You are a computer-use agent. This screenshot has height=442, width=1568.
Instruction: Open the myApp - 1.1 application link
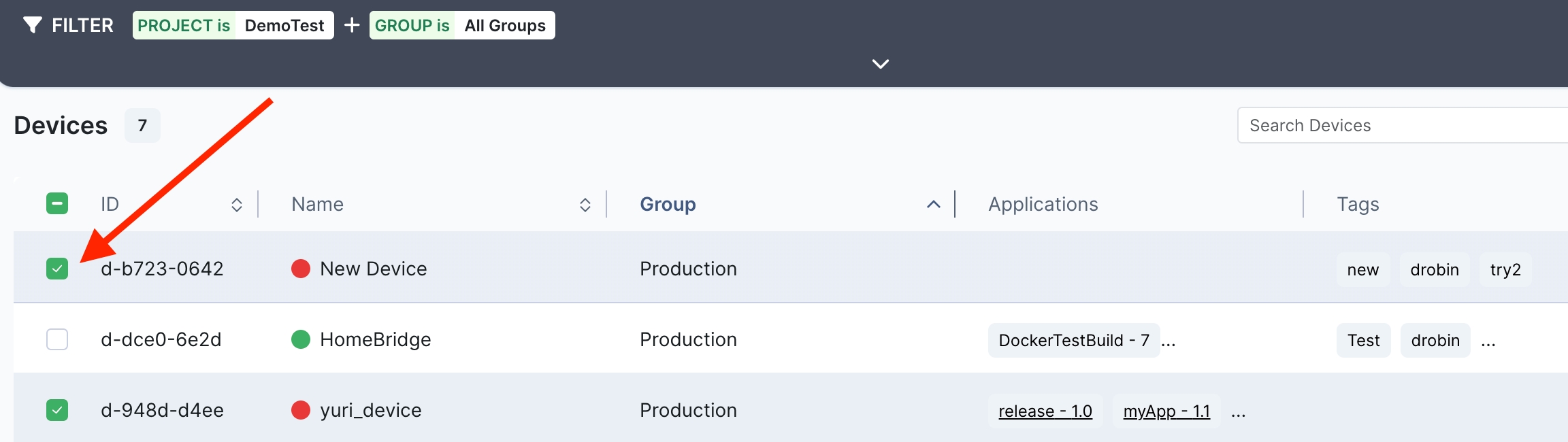coord(1166,411)
